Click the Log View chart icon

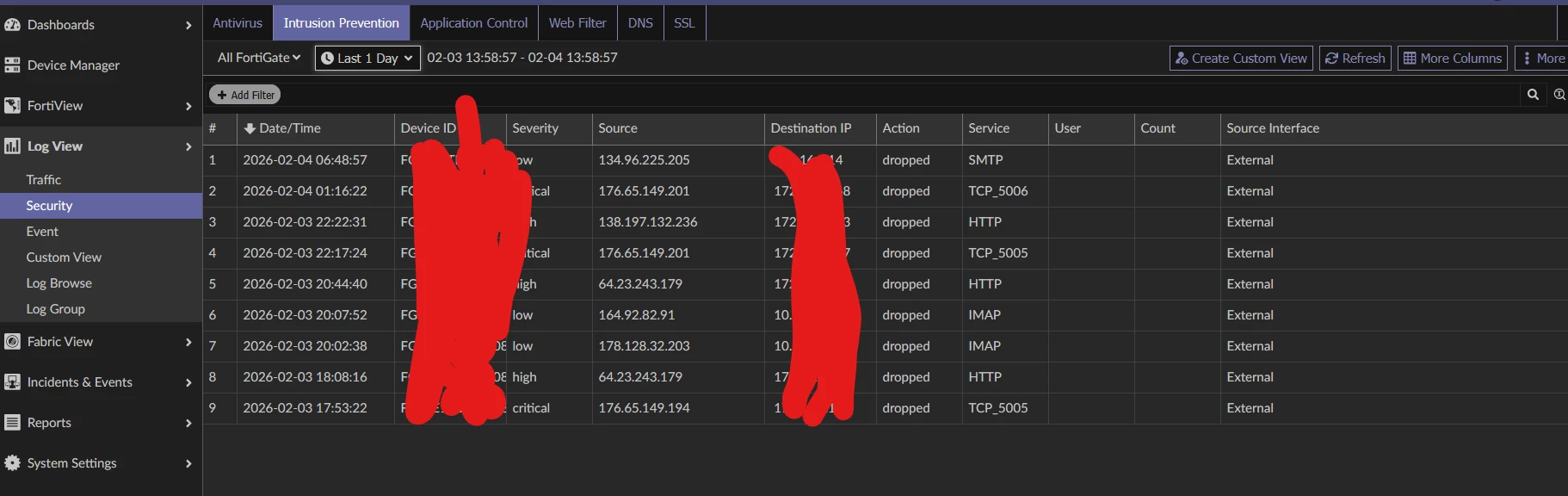click(x=12, y=146)
